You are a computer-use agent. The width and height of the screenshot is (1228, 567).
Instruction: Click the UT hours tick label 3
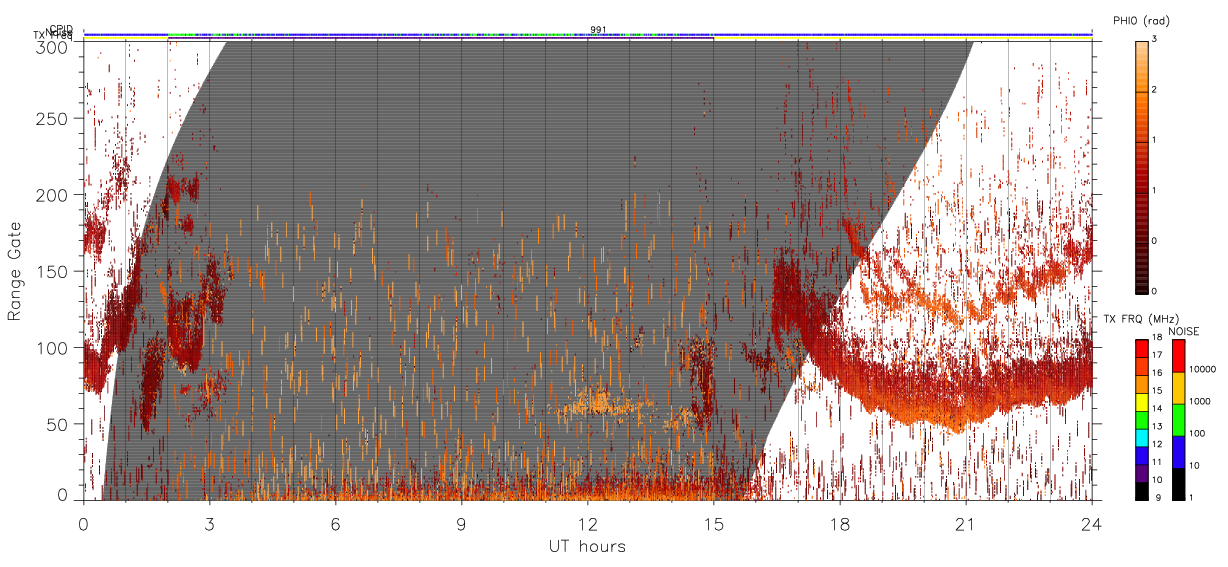210,524
